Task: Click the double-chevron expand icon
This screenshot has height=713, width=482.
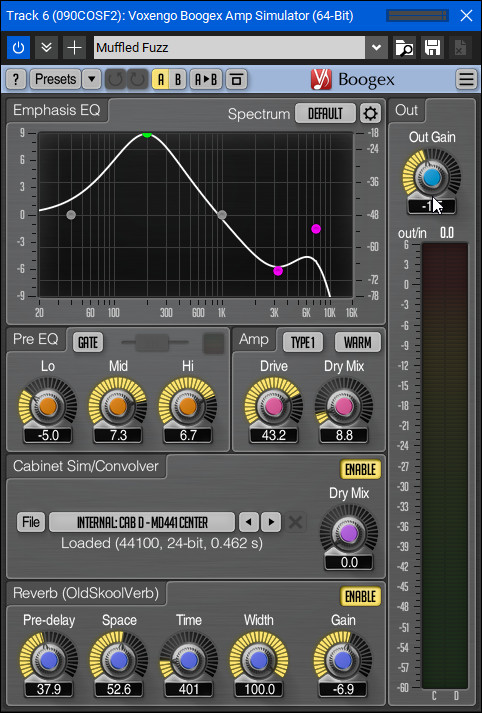Action: (x=46, y=47)
